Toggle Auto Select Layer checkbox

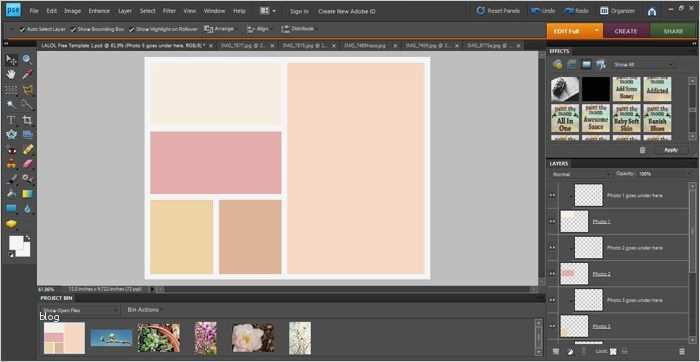point(22,29)
